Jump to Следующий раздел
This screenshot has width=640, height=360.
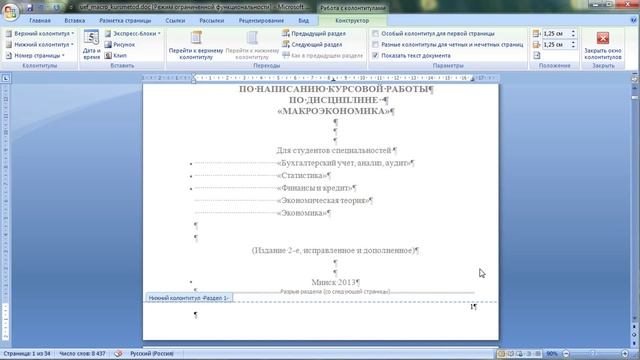coord(312,44)
